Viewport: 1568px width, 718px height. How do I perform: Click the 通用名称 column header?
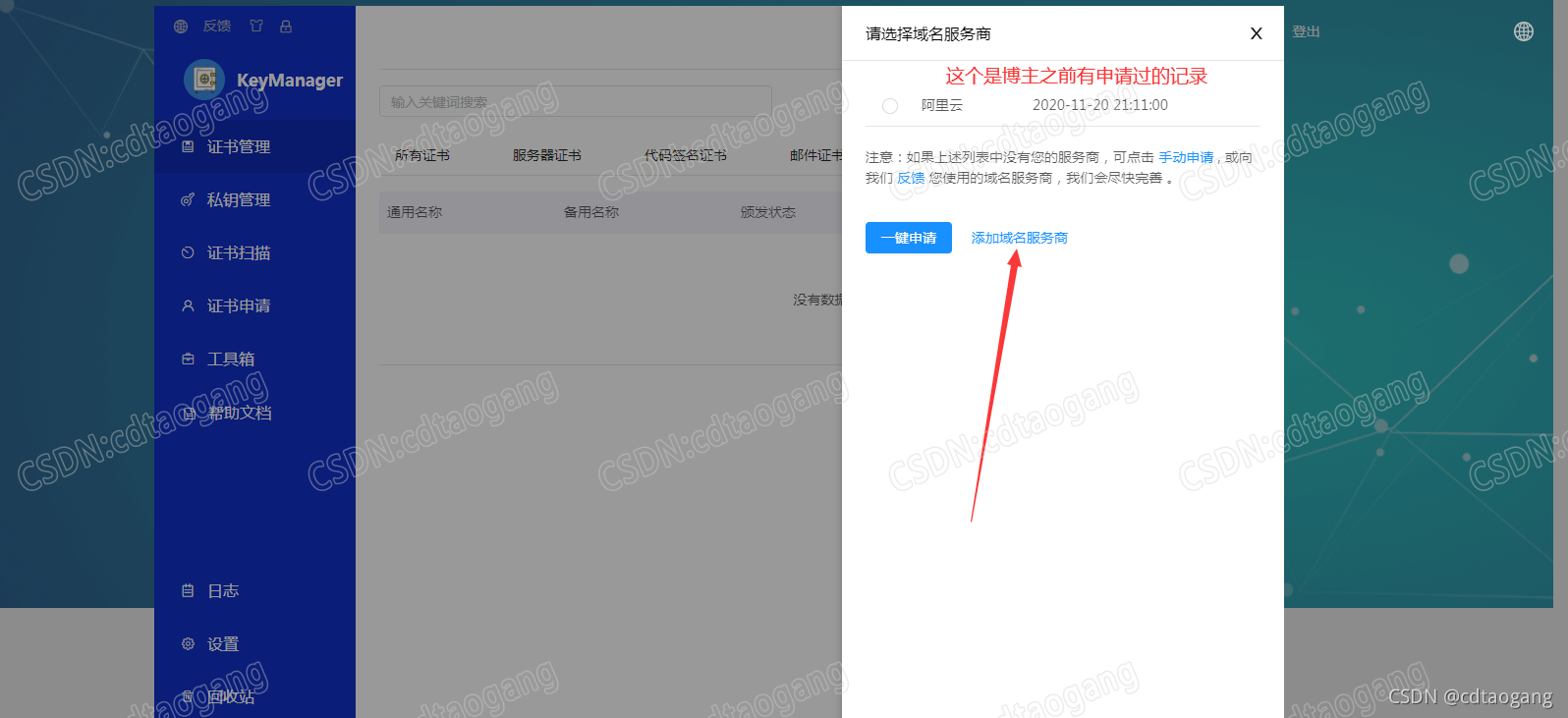click(415, 212)
